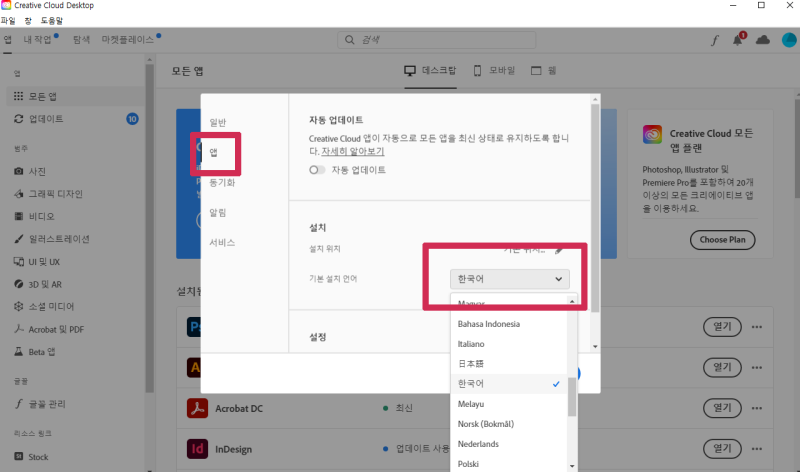Switch to the 앱 top tab

[x=7, y=40]
